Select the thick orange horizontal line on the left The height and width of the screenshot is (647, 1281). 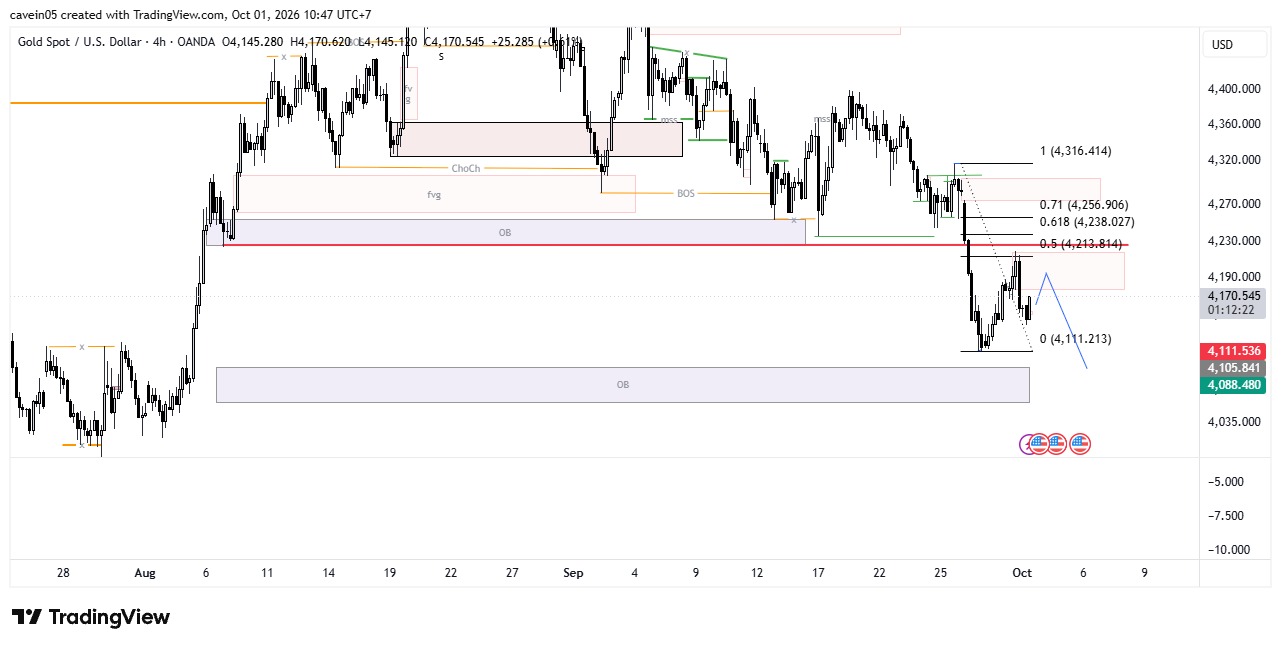(x=138, y=102)
